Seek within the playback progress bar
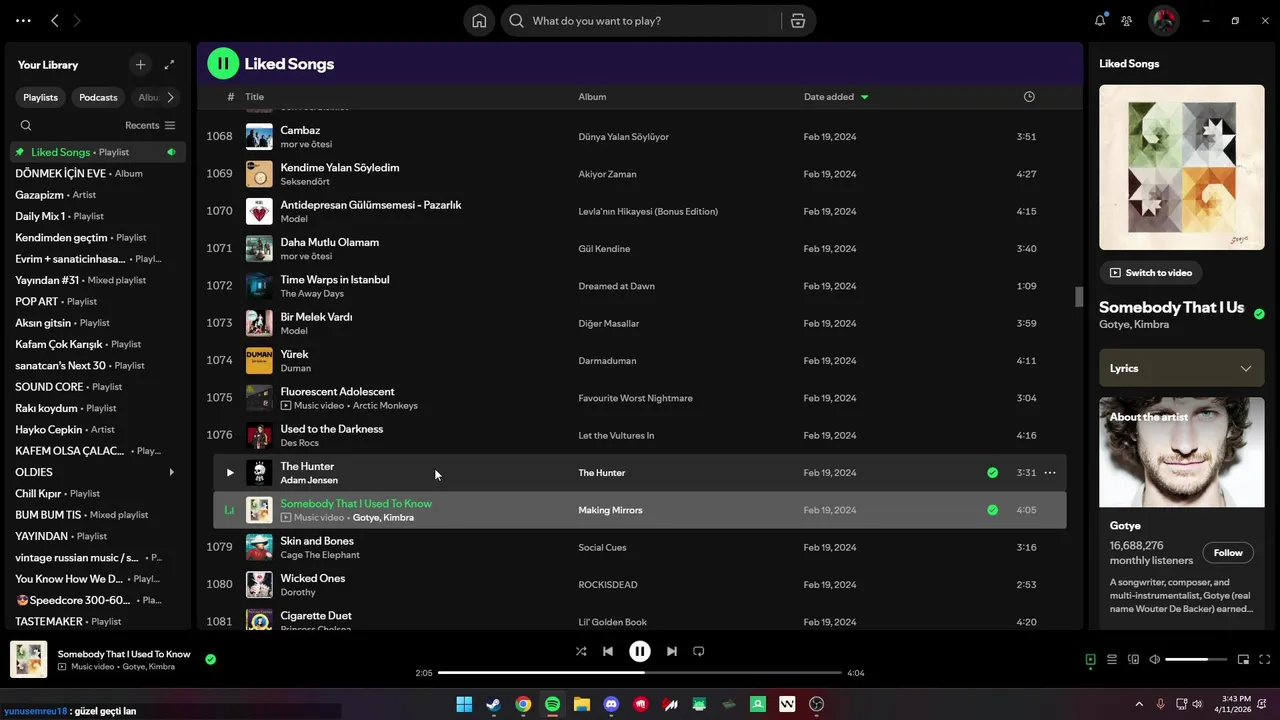The width and height of the screenshot is (1280, 720). [x=640, y=673]
